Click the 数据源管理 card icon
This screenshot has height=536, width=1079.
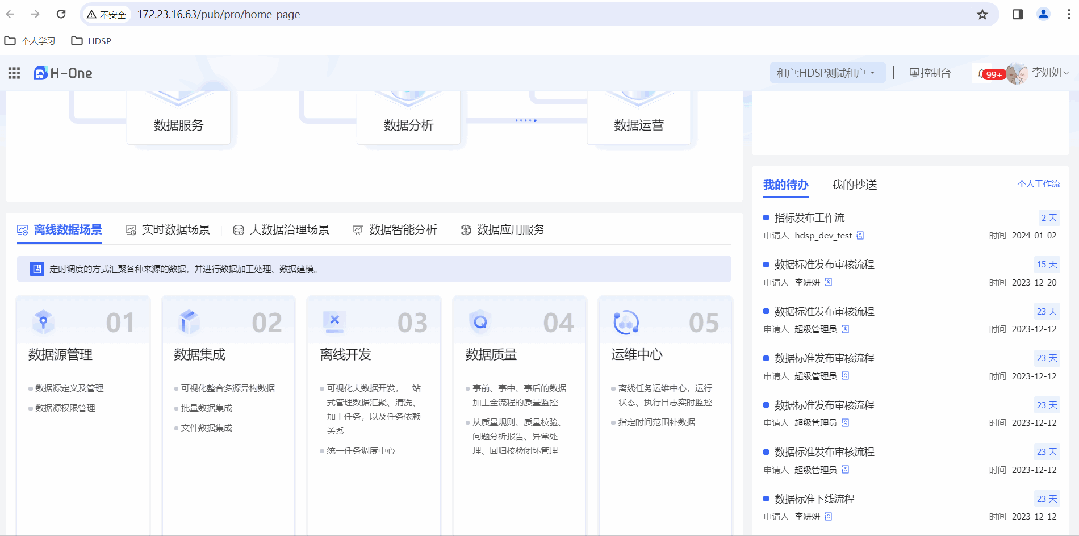(x=44, y=322)
